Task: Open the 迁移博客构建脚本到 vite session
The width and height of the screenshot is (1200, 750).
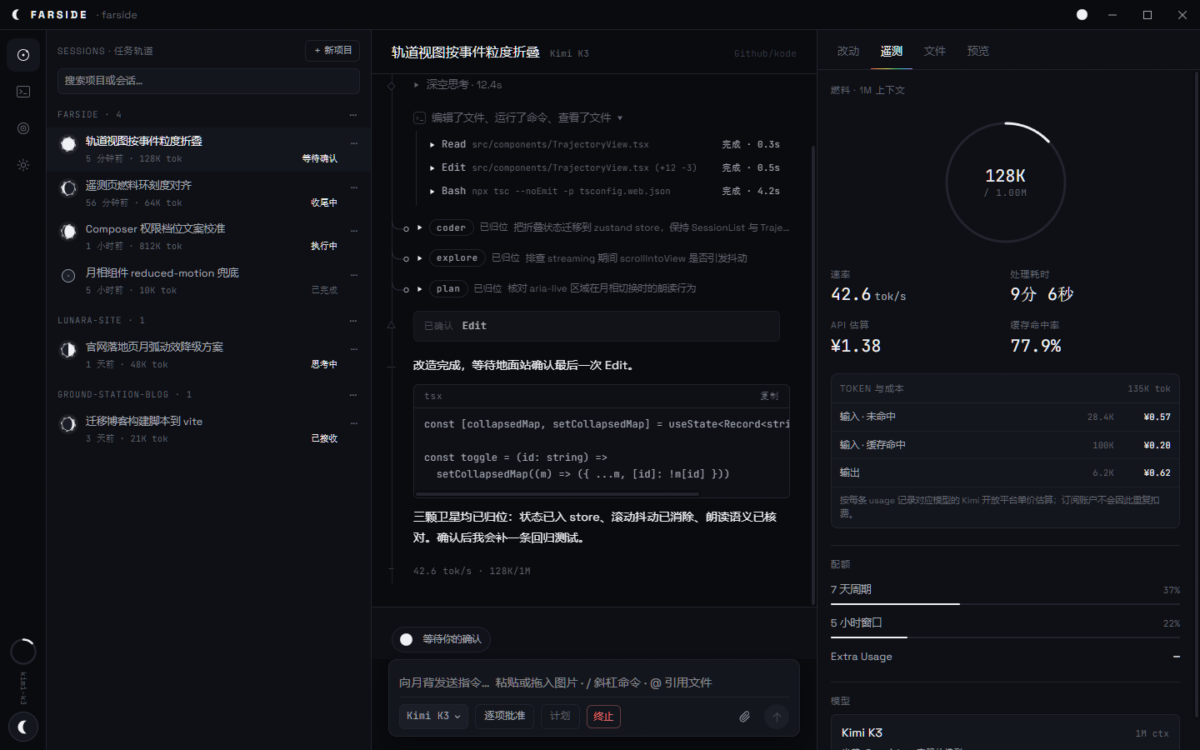Action: click(209, 430)
